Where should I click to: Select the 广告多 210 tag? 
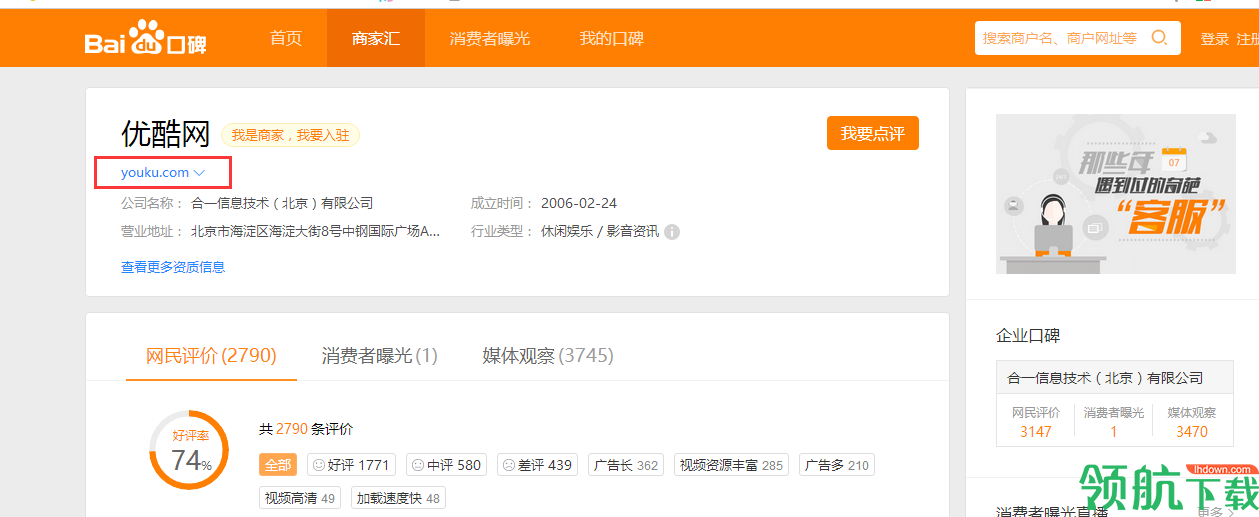[836, 465]
